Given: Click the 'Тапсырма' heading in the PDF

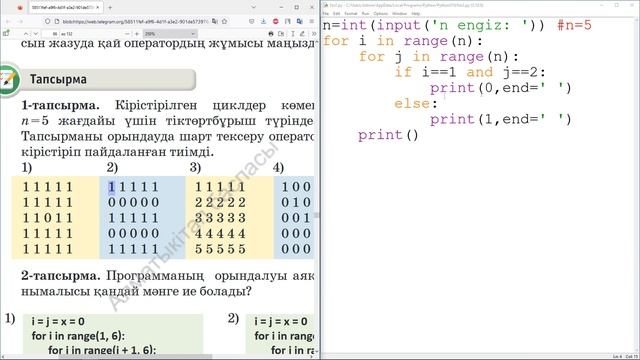Looking at the screenshot, I should point(58,79).
